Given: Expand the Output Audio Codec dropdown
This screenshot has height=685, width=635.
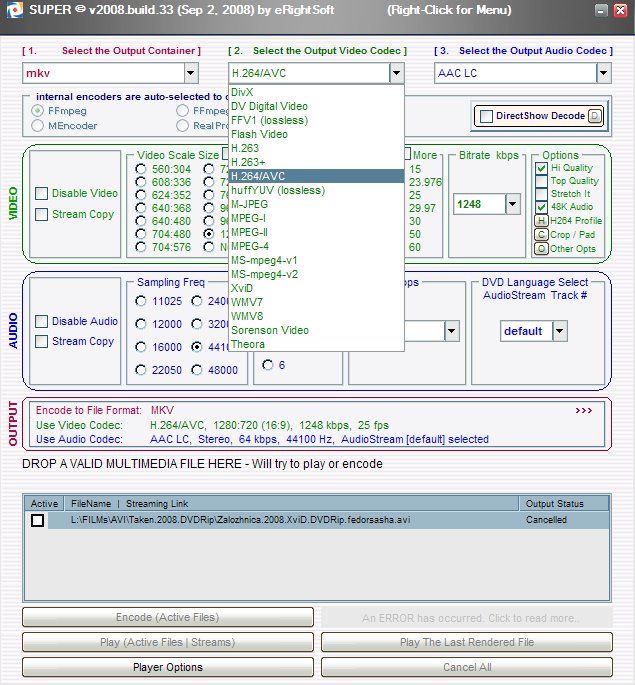Looking at the screenshot, I should (603, 72).
